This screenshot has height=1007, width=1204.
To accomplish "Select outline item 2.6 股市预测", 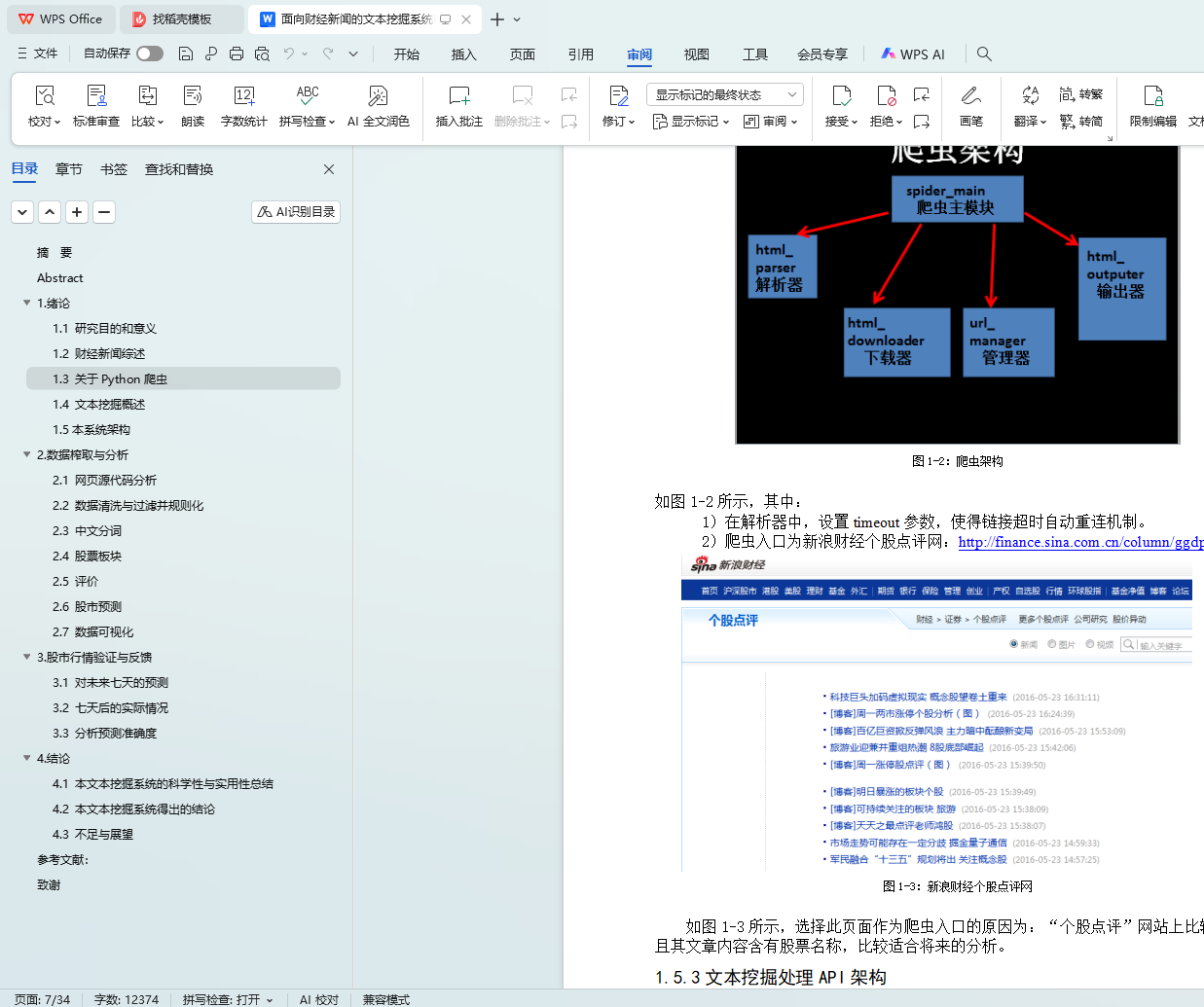I will [87, 607].
